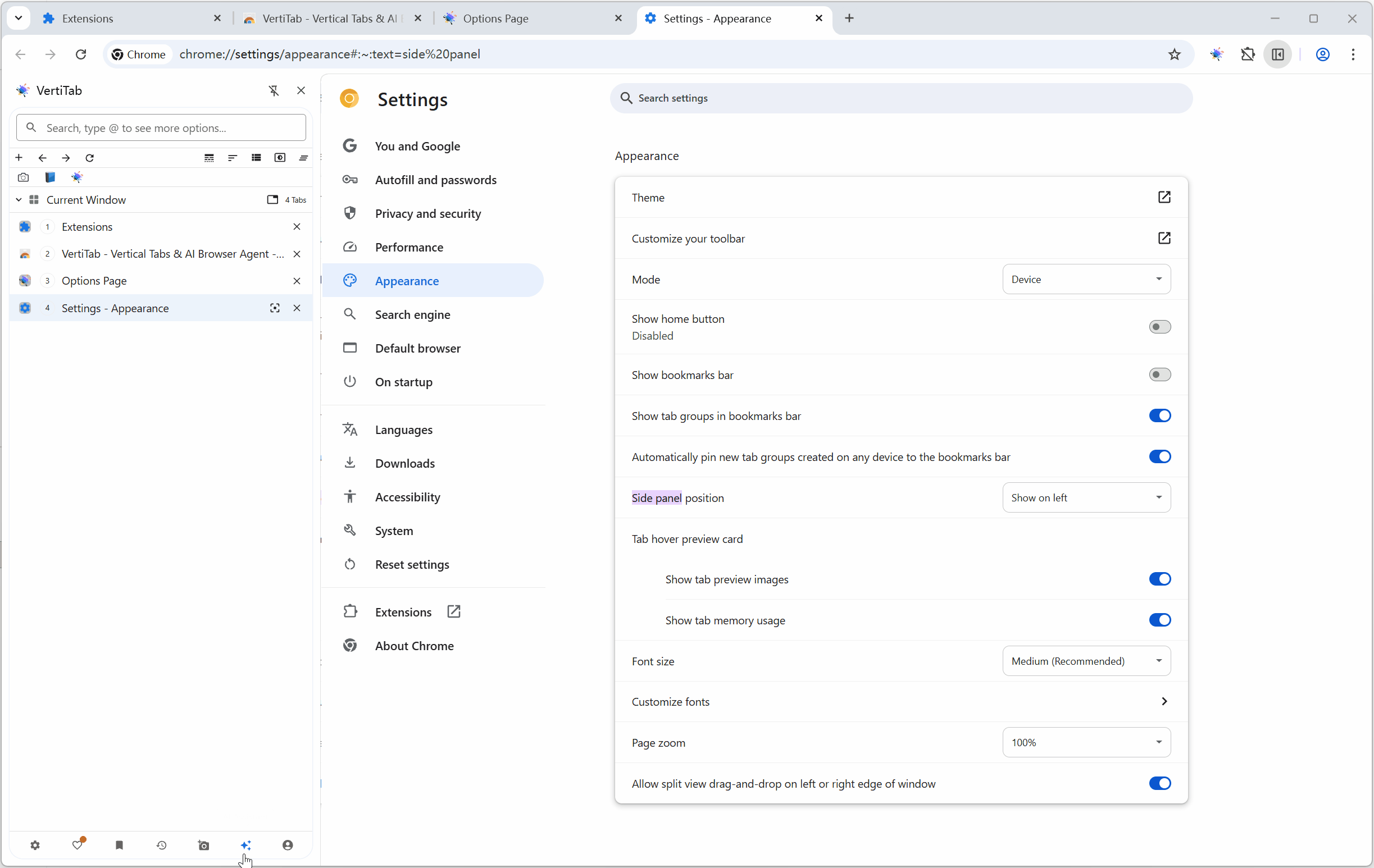Turn off Show tab memory usage
1374x868 pixels.
[1159, 620]
